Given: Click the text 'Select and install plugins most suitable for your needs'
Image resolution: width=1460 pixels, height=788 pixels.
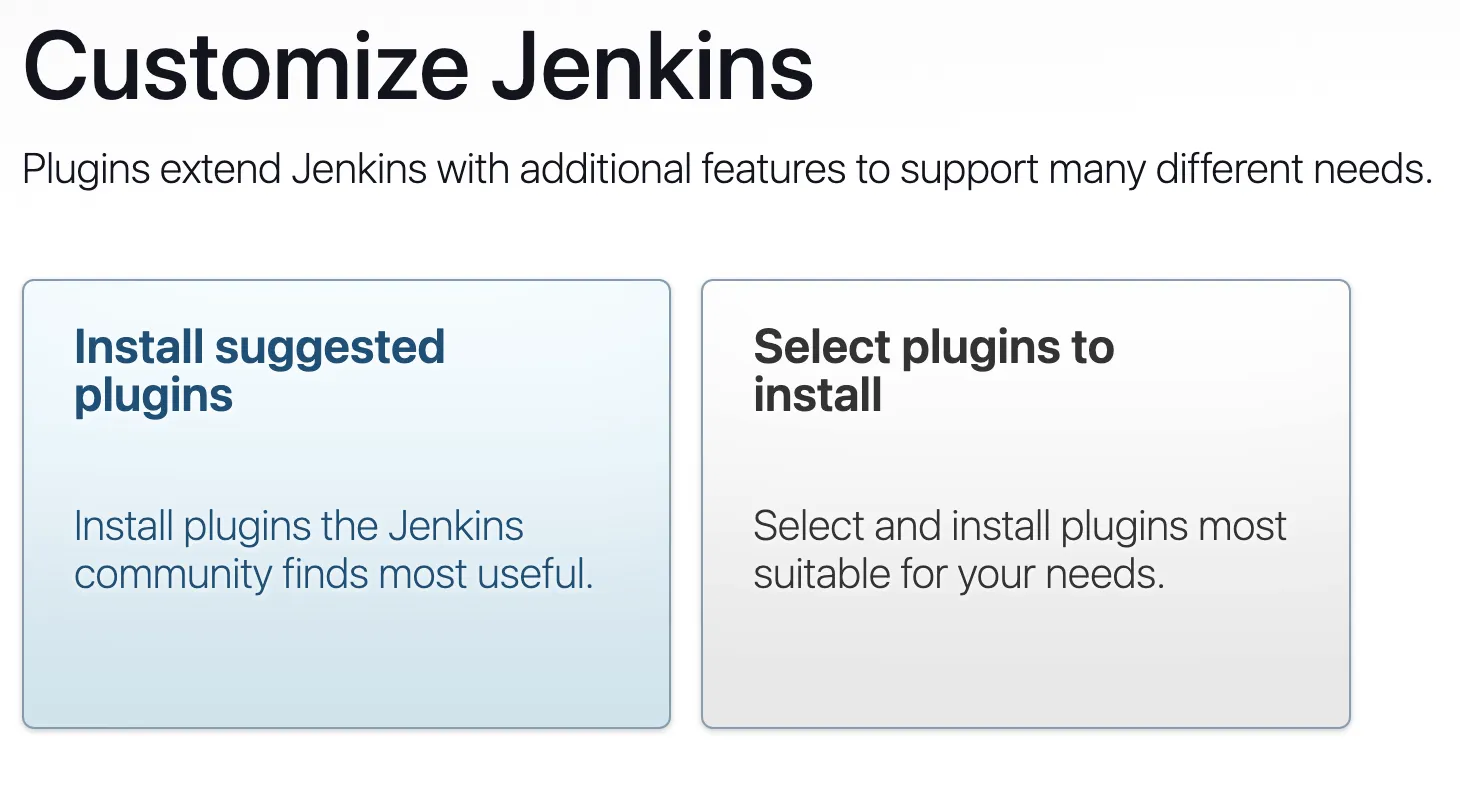Looking at the screenshot, I should pyautogui.click(x=1019, y=549).
